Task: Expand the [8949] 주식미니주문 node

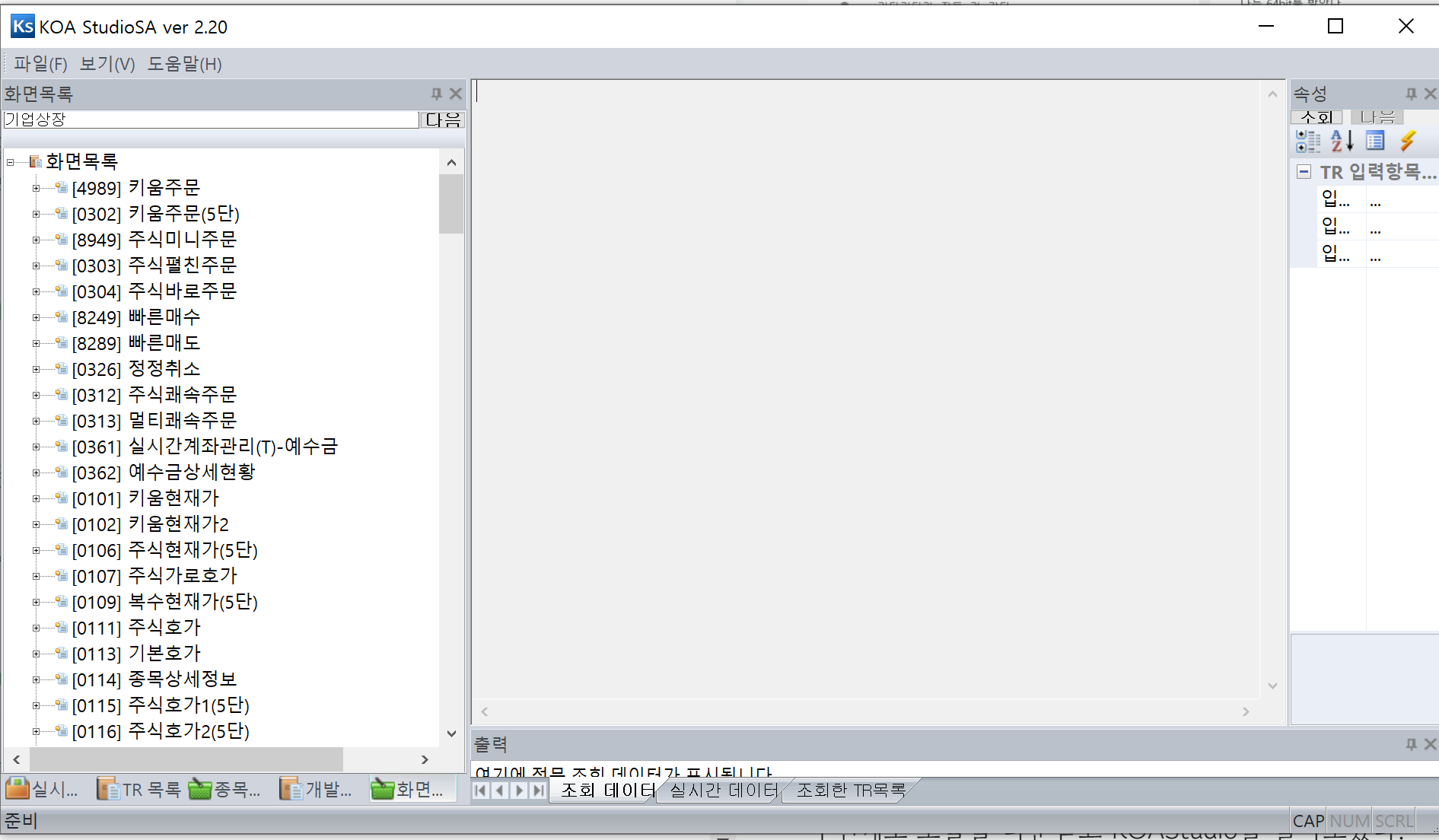Action: 36,240
